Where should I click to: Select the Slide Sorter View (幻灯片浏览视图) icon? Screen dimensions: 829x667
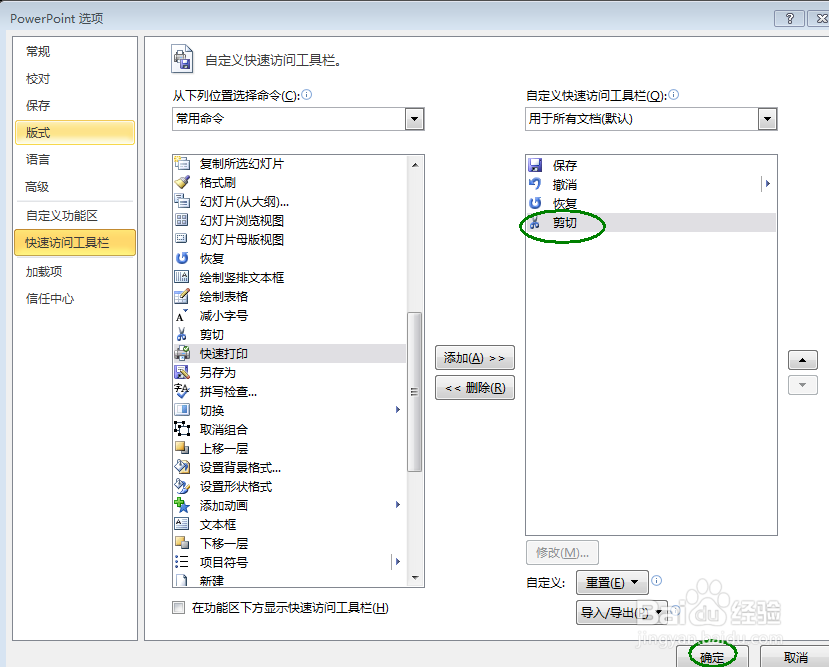pos(182,220)
